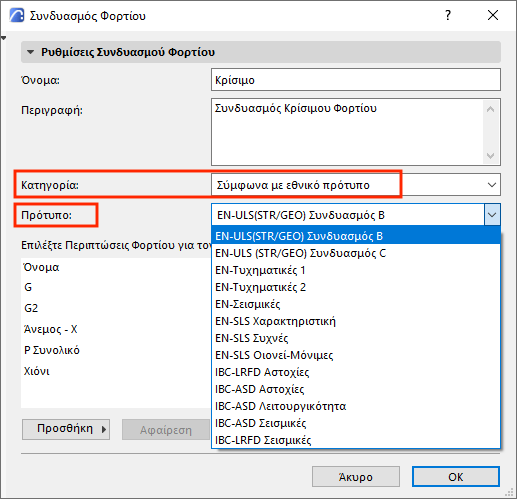The width and height of the screenshot is (517, 499).
Task: Select the Άνεμος - X load case
Action: [x=116, y=329]
